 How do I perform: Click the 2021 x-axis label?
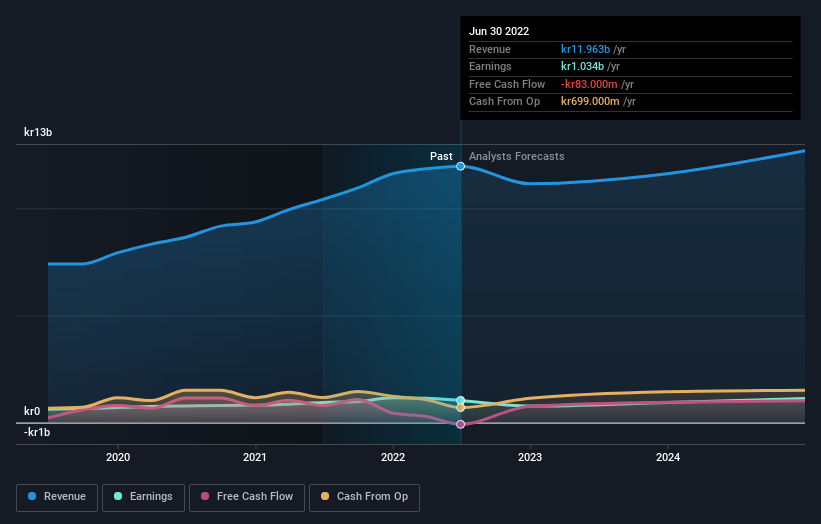click(254, 457)
